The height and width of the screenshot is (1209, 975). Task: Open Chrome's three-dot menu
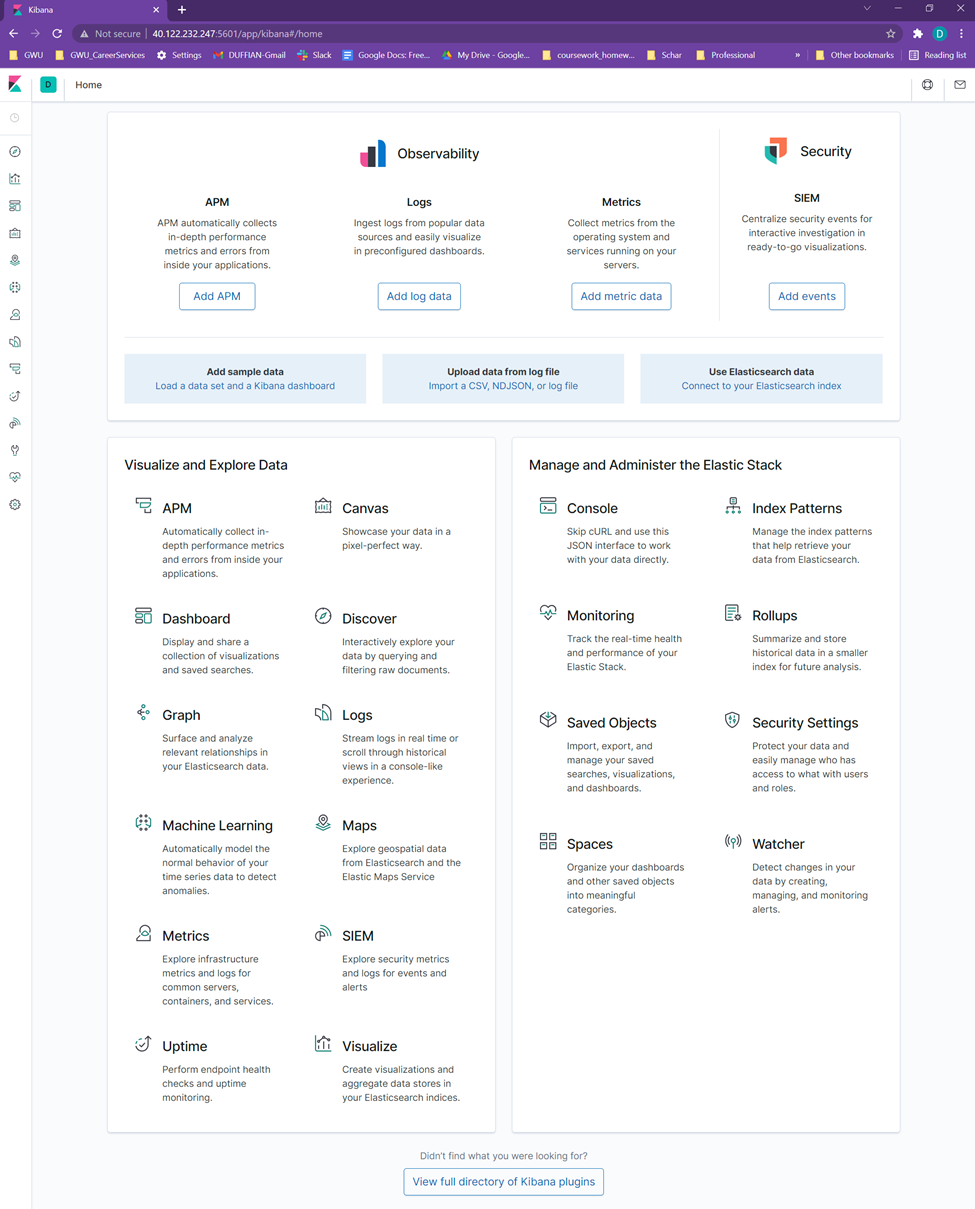(962, 33)
